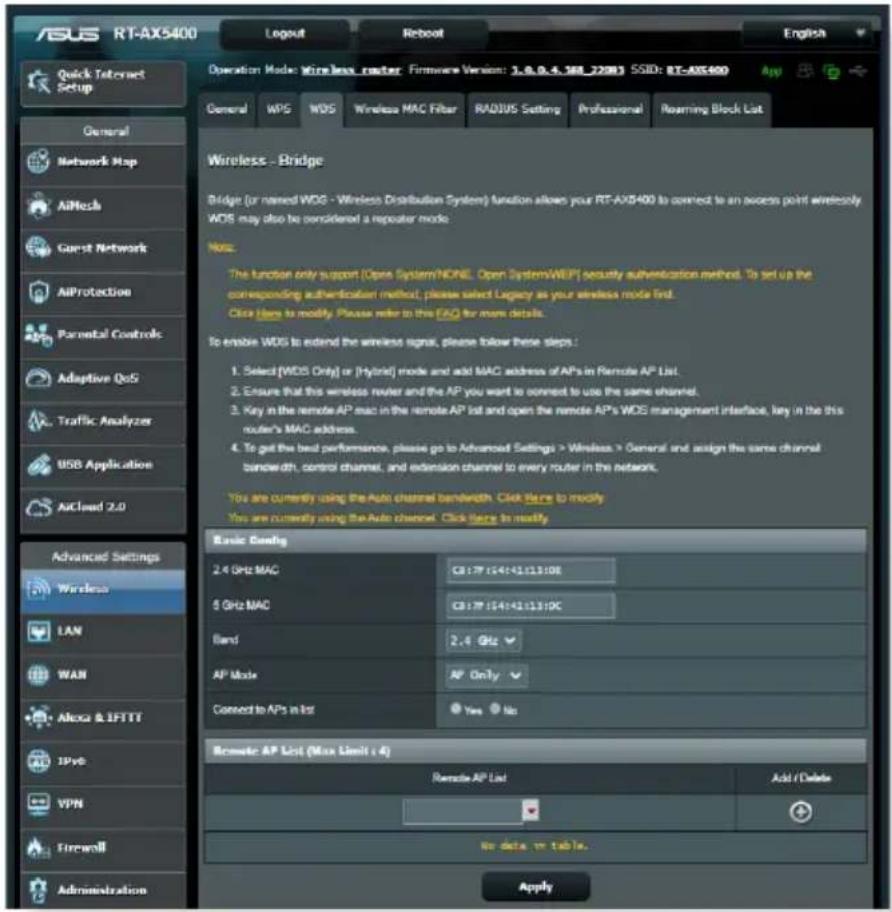Open Adaptive QoS icon
892x912 pixels.
coord(38,378)
